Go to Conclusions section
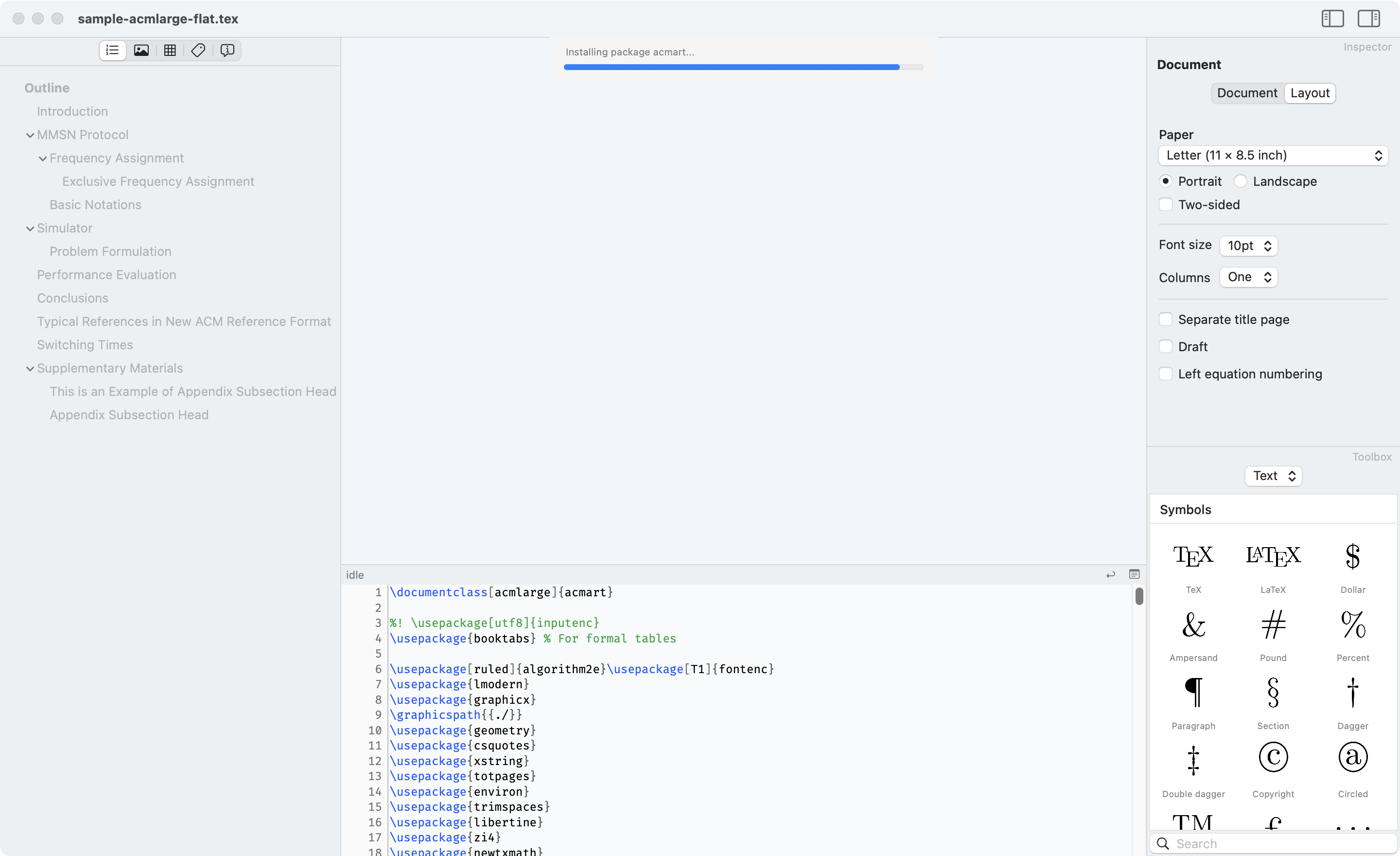 (72, 298)
